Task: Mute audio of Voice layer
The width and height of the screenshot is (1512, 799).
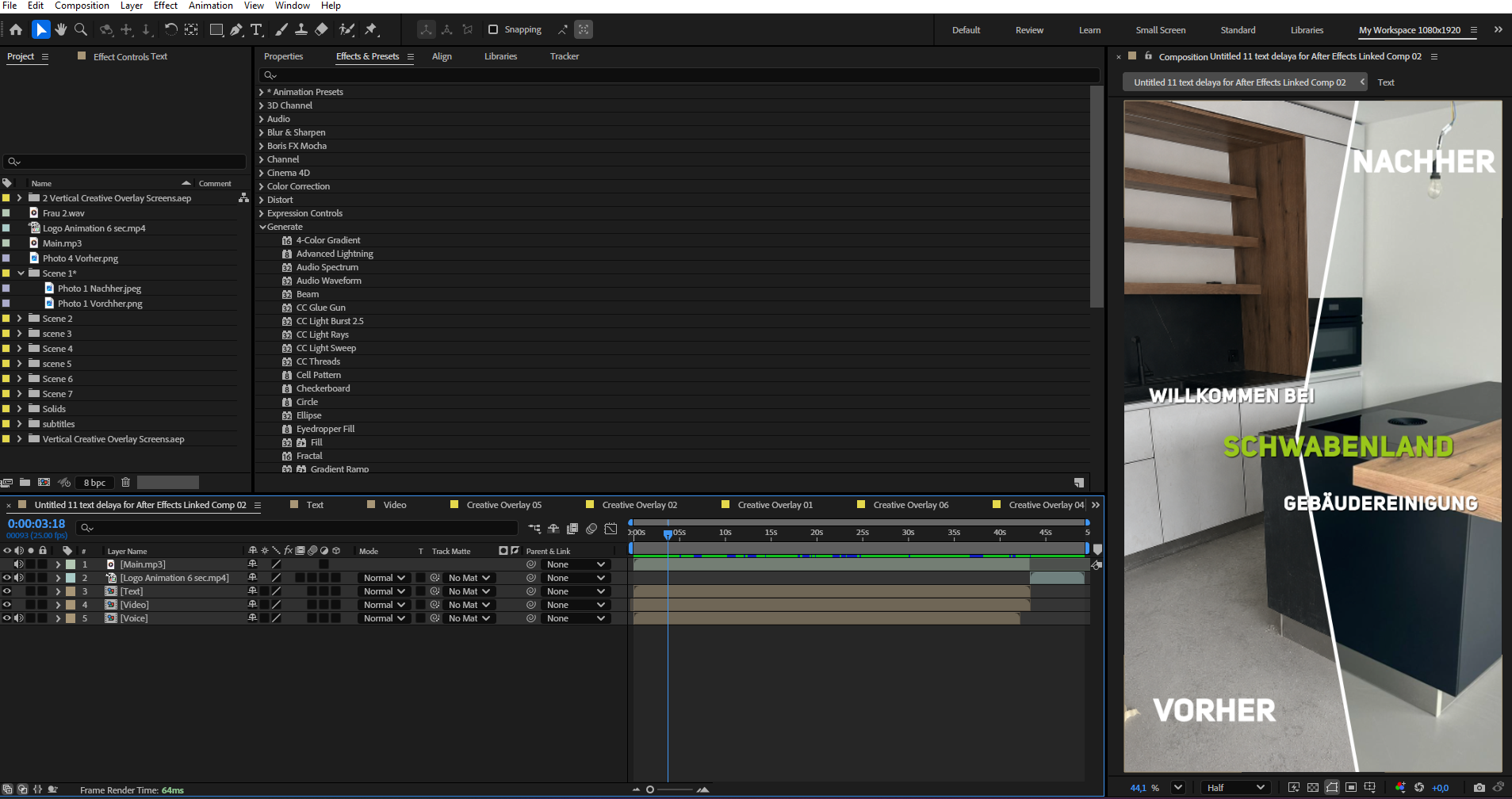Action: (18, 618)
